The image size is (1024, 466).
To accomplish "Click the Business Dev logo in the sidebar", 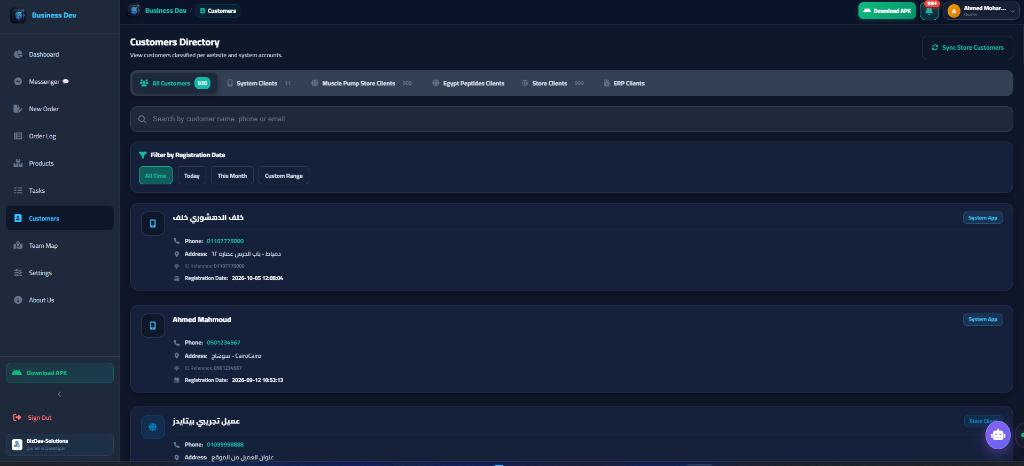I will pos(18,15).
